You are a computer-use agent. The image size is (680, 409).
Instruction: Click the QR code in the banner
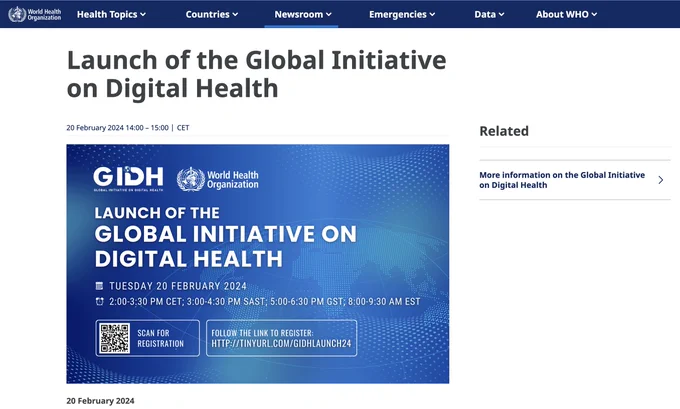[x=114, y=338]
